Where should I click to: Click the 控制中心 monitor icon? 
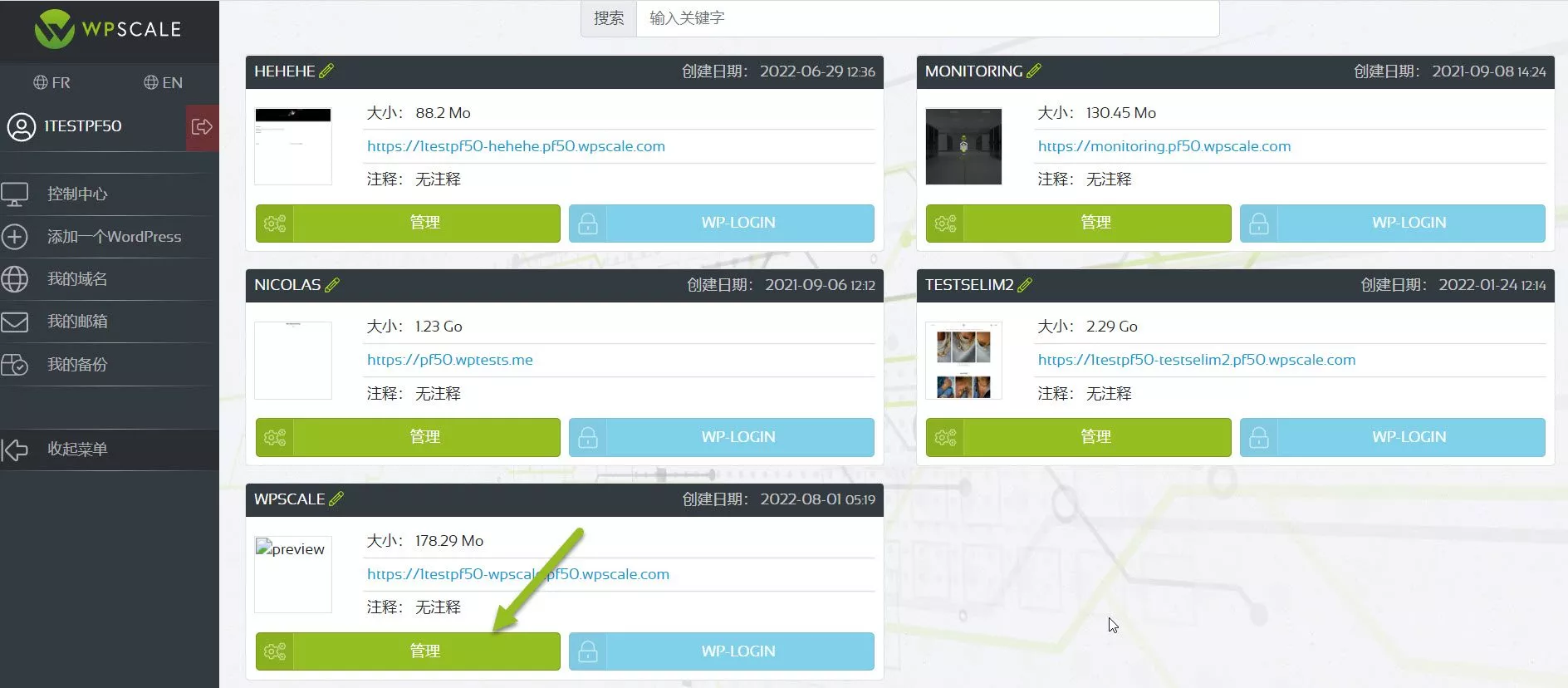[15, 194]
